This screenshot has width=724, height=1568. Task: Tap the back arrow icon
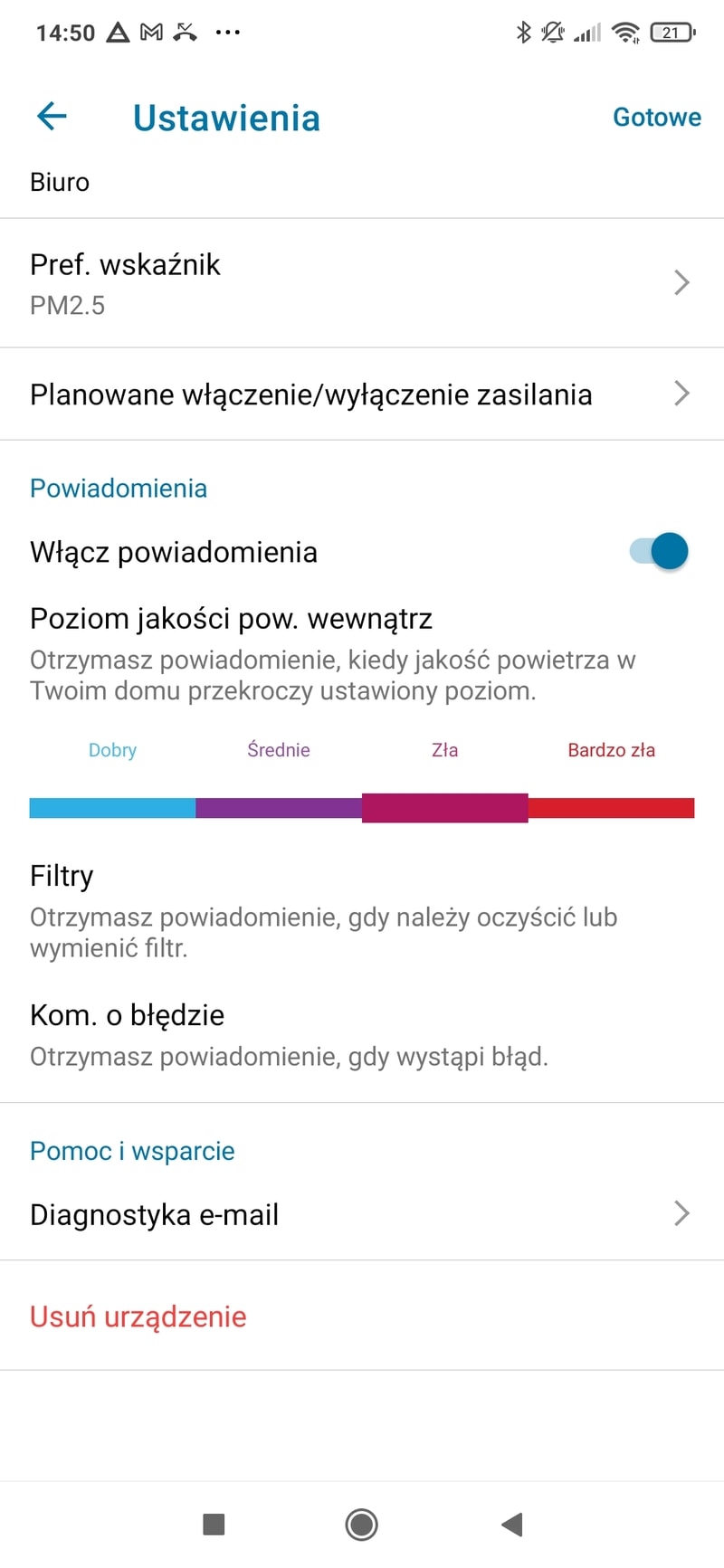(x=52, y=117)
